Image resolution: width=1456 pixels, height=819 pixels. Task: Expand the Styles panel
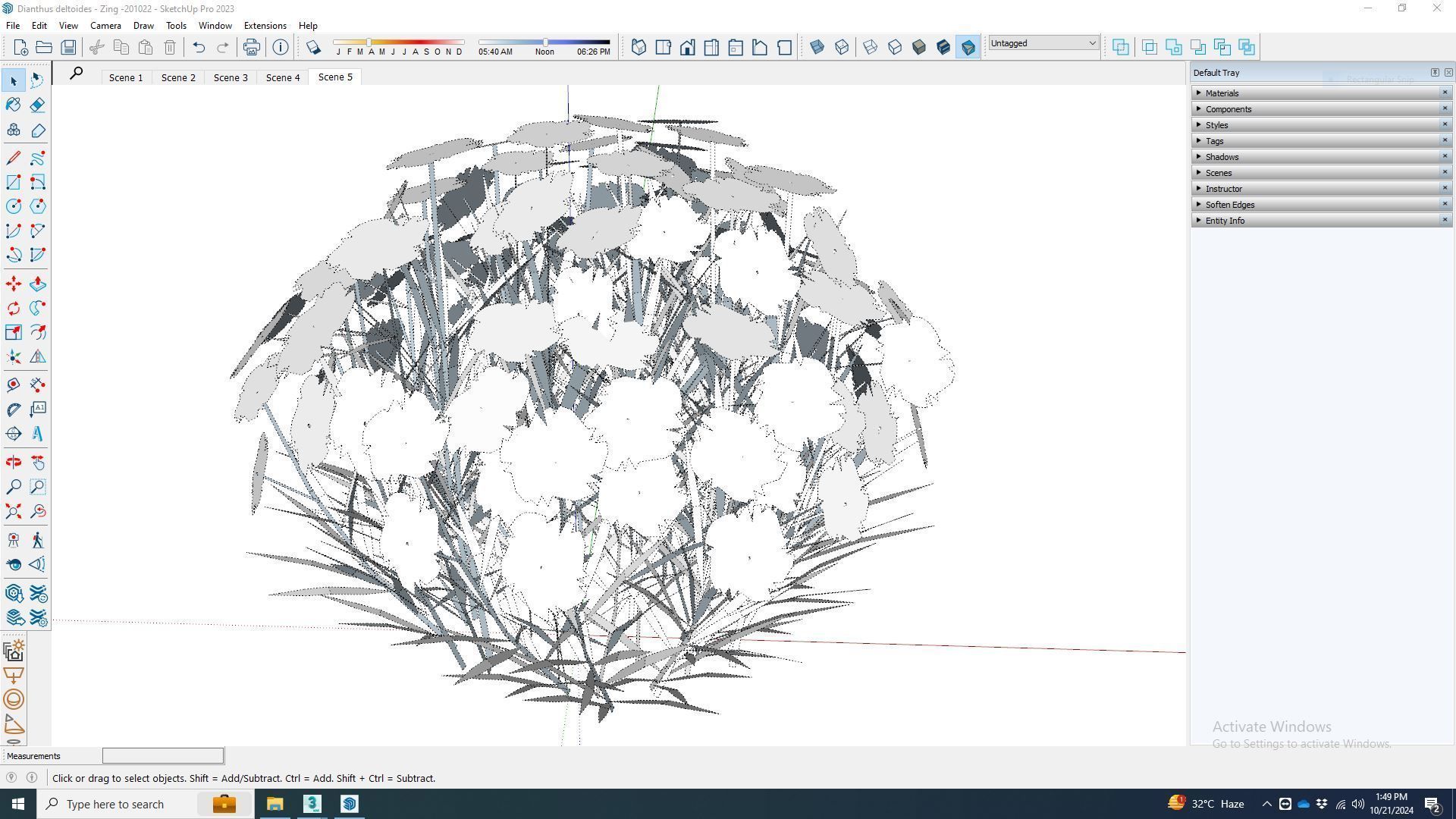tap(1320, 124)
